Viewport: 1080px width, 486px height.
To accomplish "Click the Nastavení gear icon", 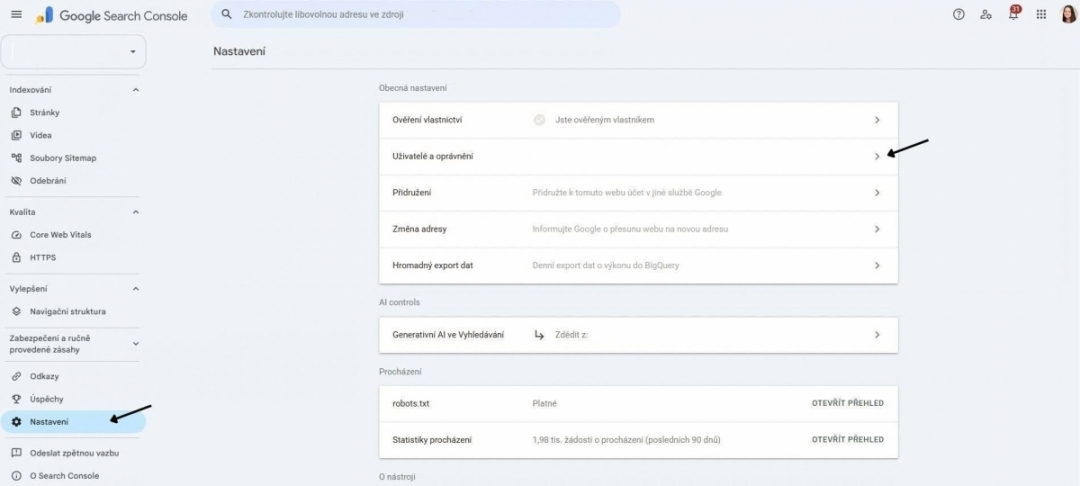I will (17, 422).
